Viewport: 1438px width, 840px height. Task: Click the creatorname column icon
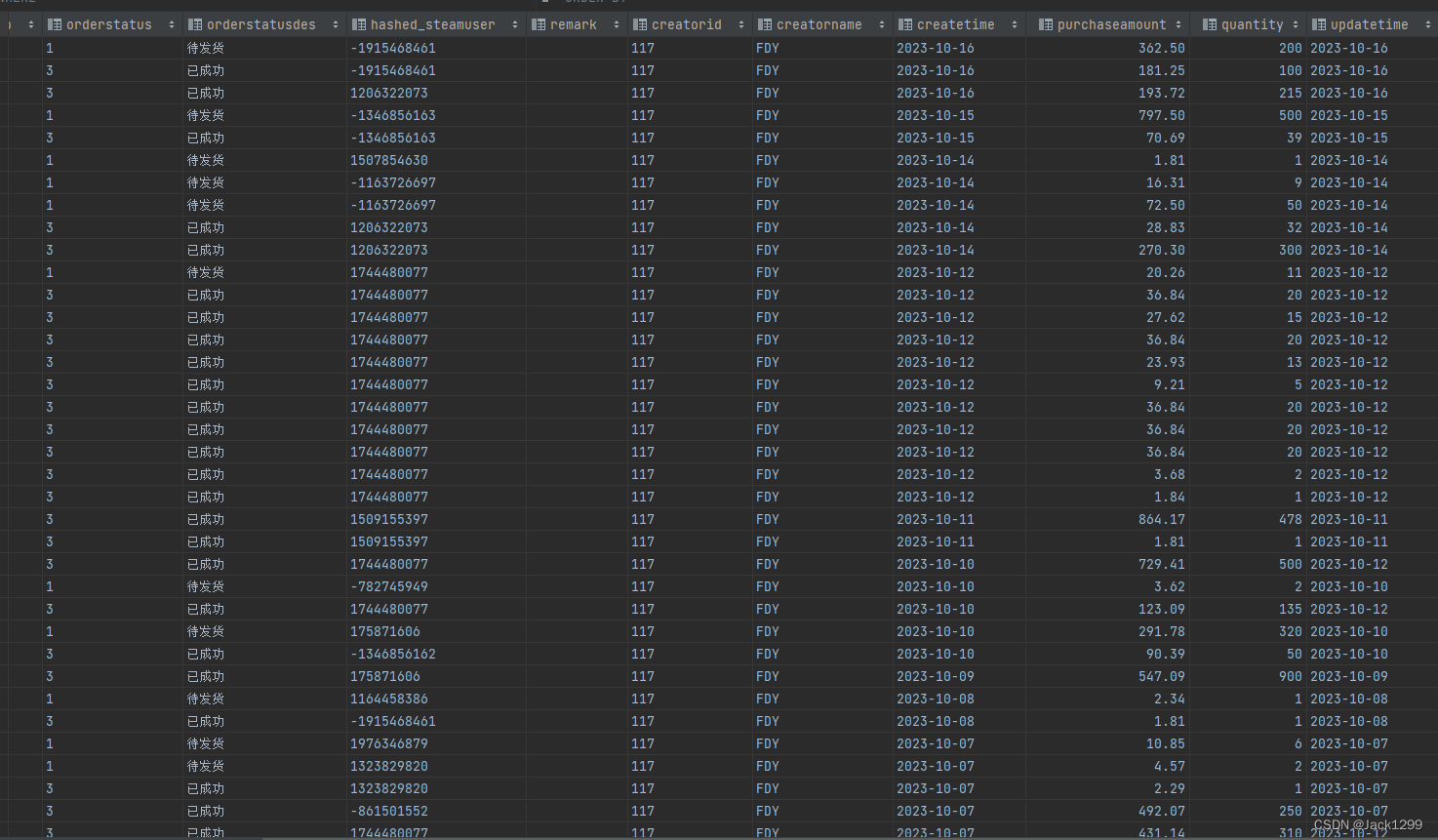click(765, 24)
